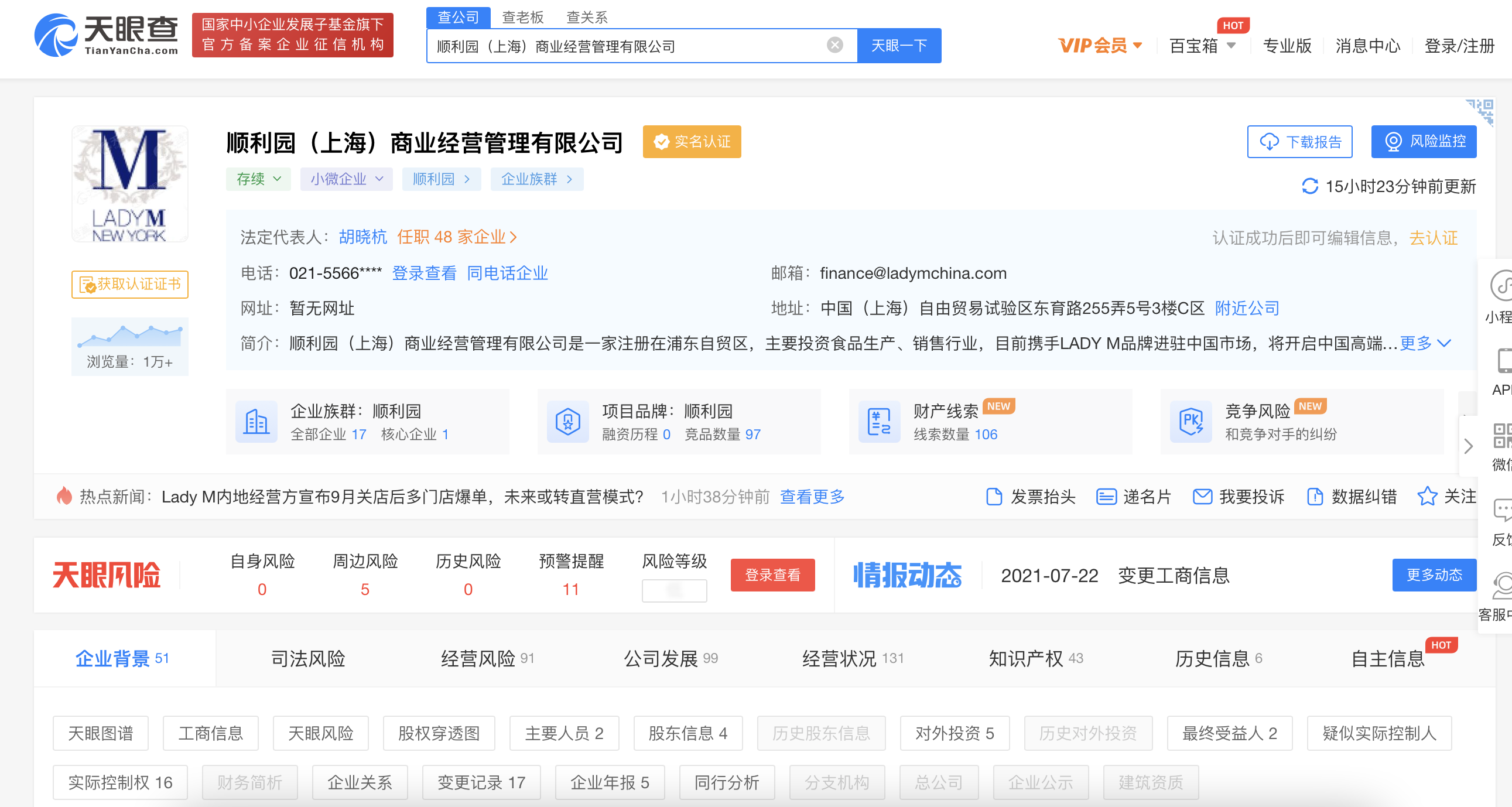
Task: Open the 自主信息 tab
Action: 1388,658
